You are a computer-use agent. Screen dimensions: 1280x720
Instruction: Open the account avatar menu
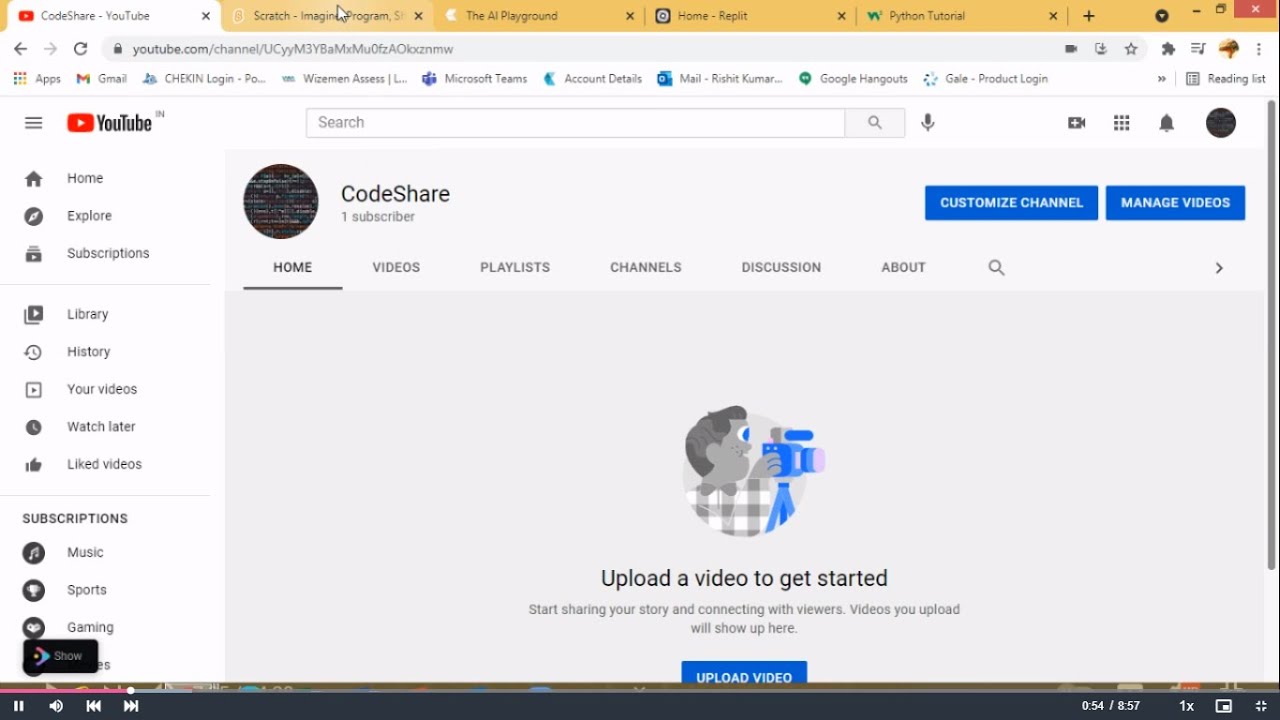coord(1221,123)
